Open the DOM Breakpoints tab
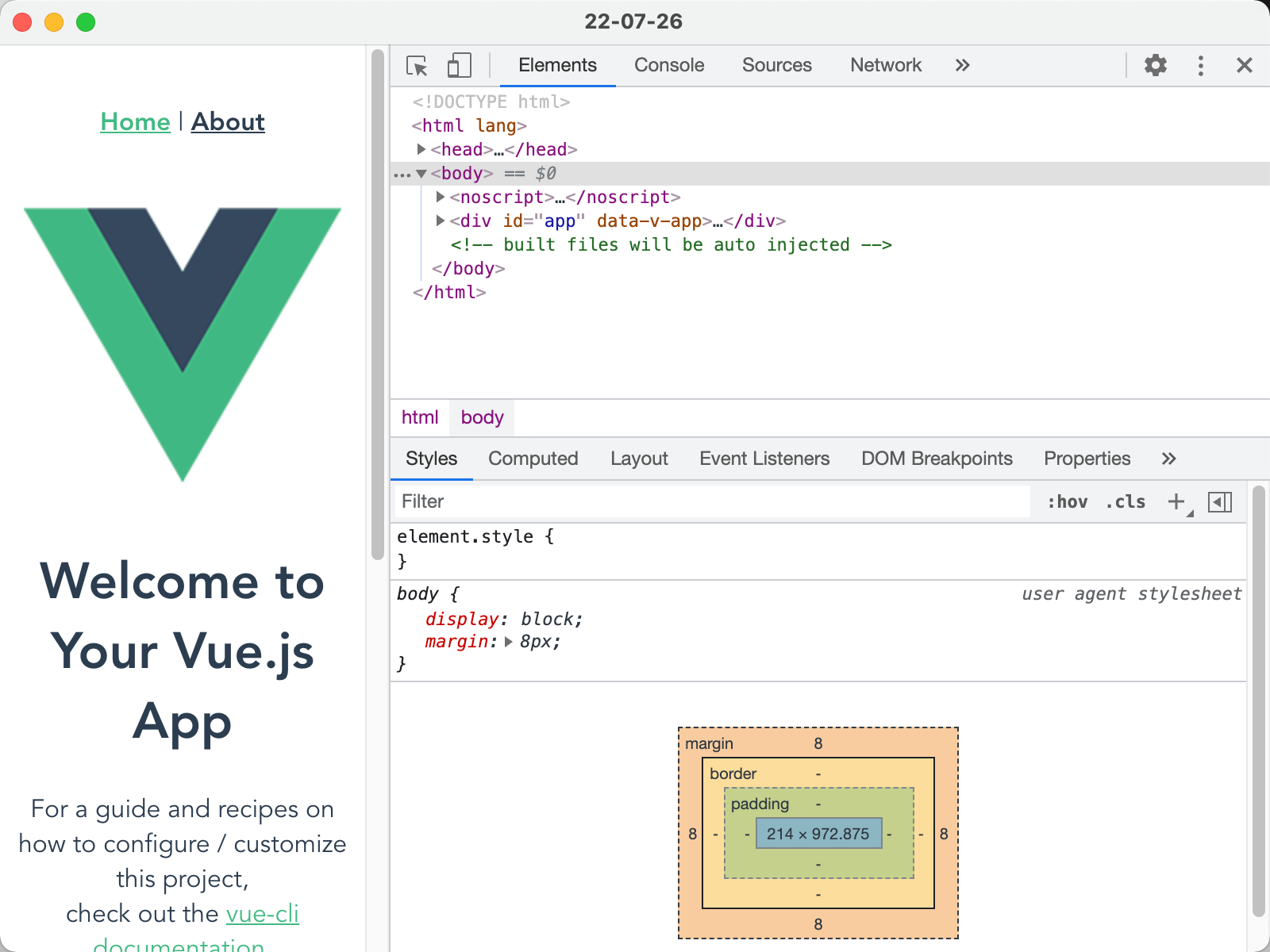1270x952 pixels. [937, 459]
